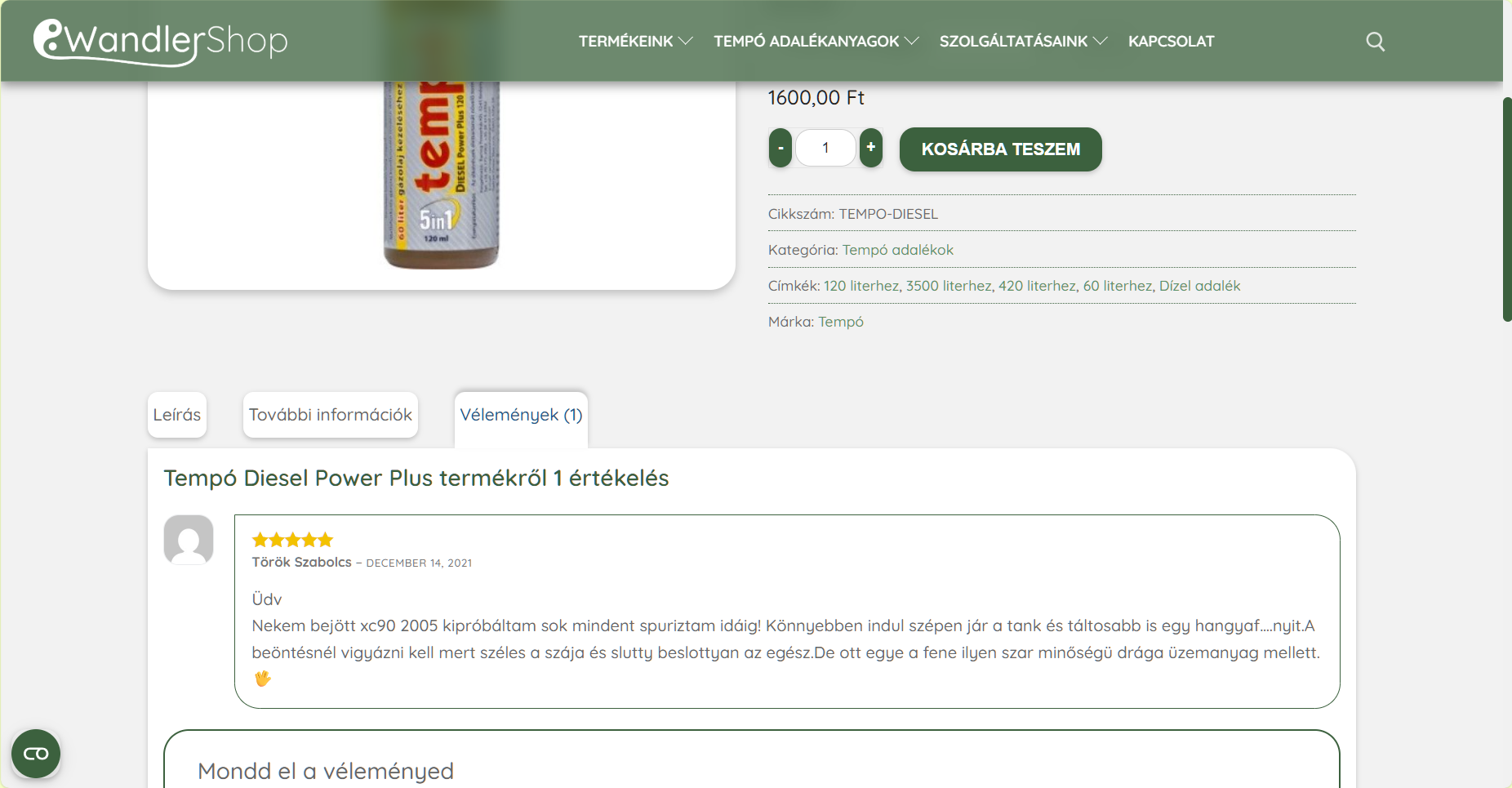The width and height of the screenshot is (1512, 788).
Task: Follow the Dízel adalék tag link
Action: click(x=1199, y=286)
